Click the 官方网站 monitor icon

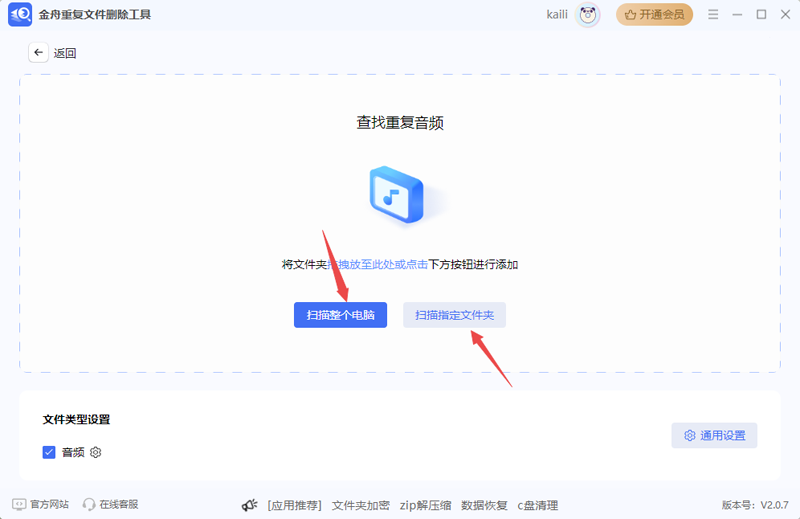coord(19,504)
